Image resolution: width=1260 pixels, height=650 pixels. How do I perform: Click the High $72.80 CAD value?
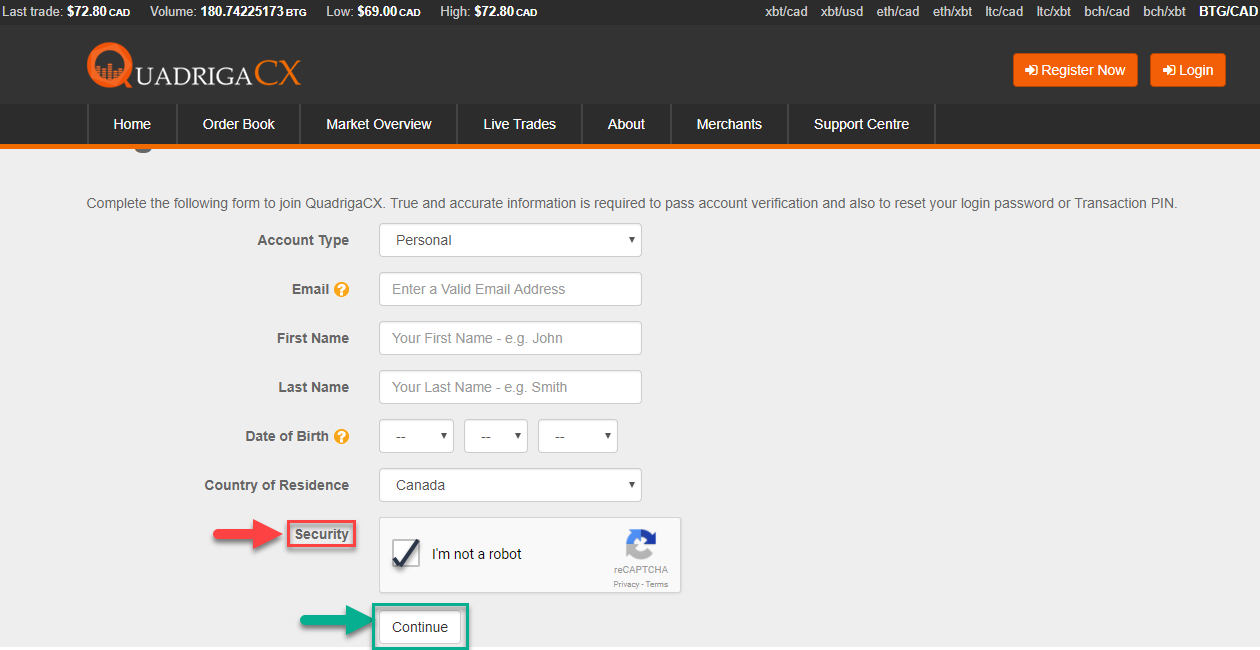[x=506, y=12]
